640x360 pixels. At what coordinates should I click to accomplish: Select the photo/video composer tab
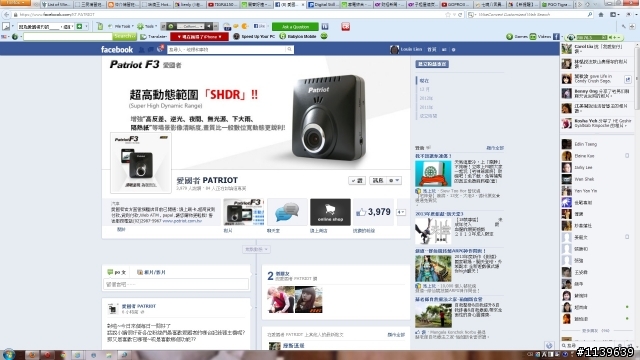click(151, 272)
